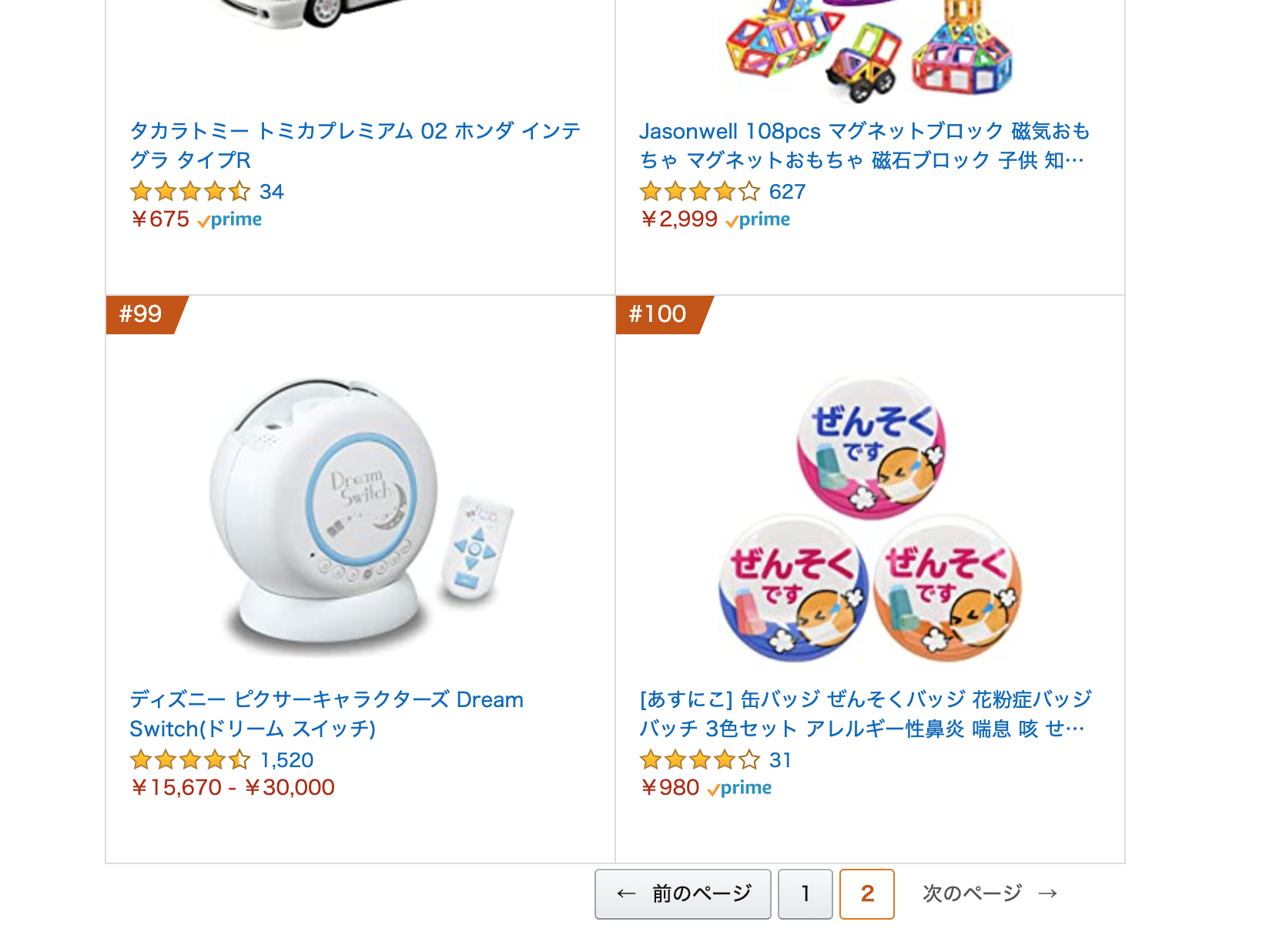The width and height of the screenshot is (1266, 952).
Task: Open the Tomica Premium Honda Integra title link
Action: [x=355, y=145]
